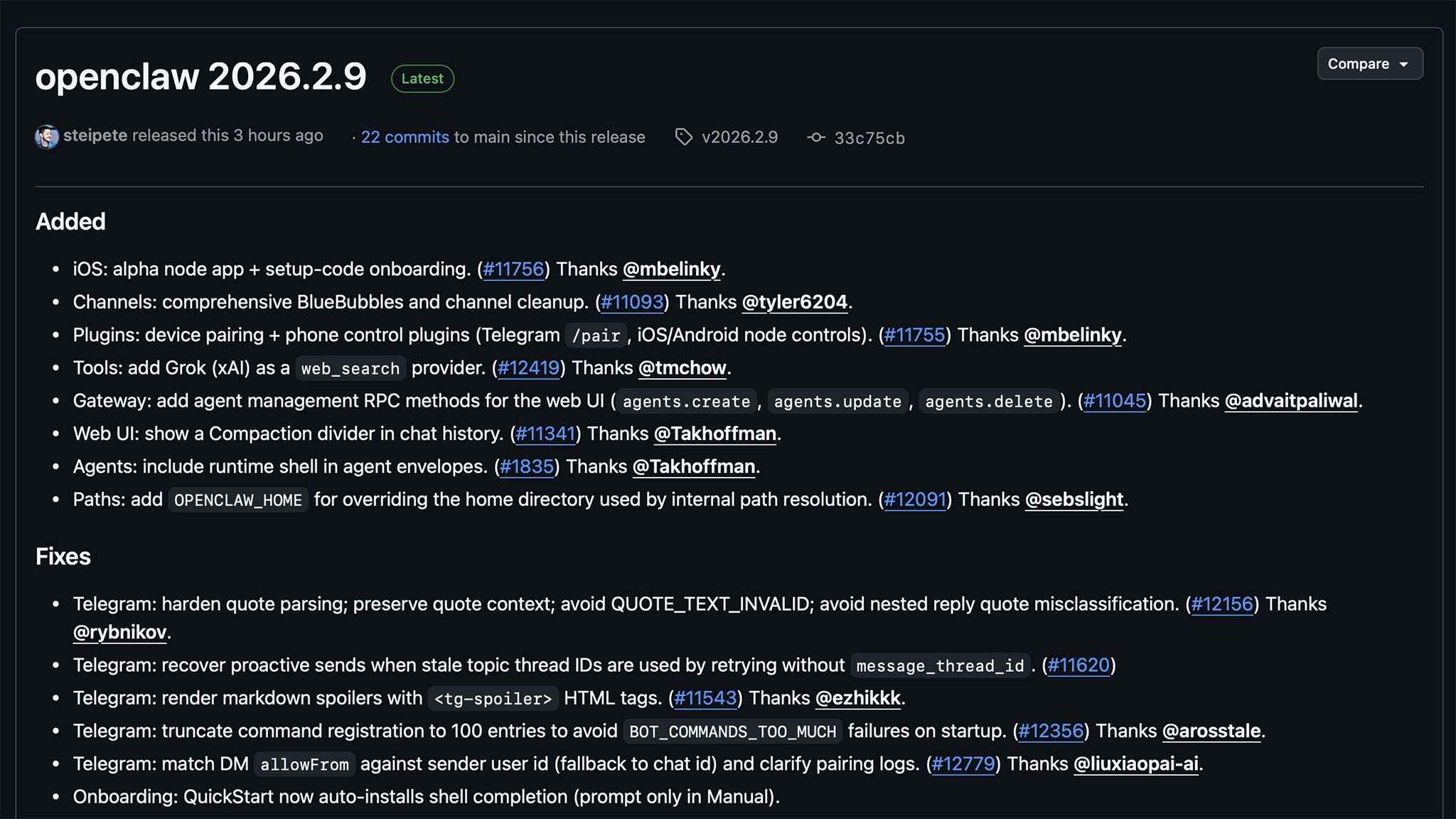This screenshot has height=819, width=1456.
Task: Open pull request #11045 for agent RPC methods
Action: tap(1114, 400)
